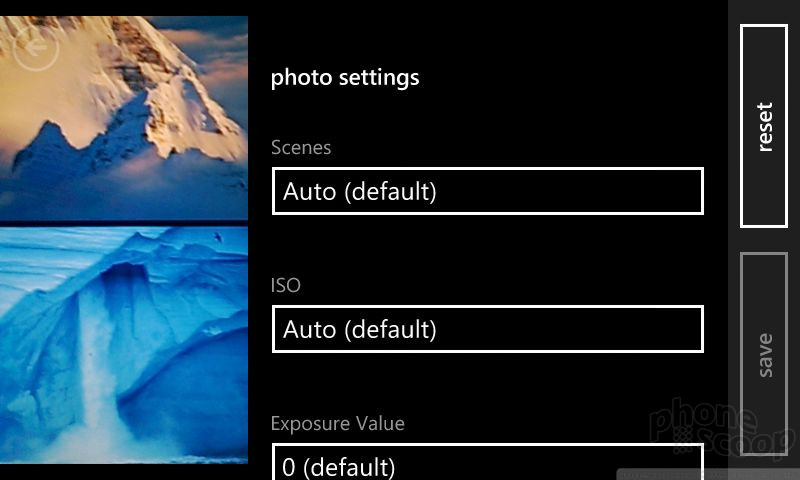Screen dimensions: 800x480
Task: Expand the ISO Auto (default) selector
Action: coord(488,329)
